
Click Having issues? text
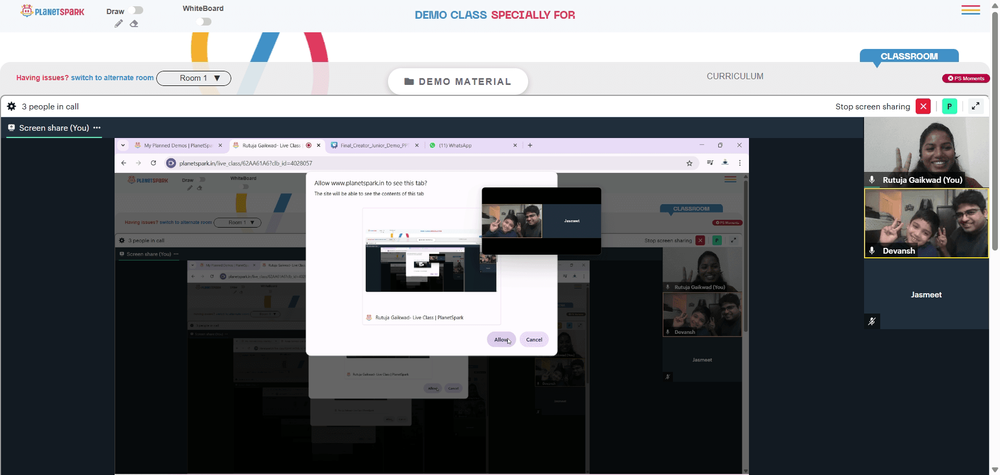click(x=42, y=78)
